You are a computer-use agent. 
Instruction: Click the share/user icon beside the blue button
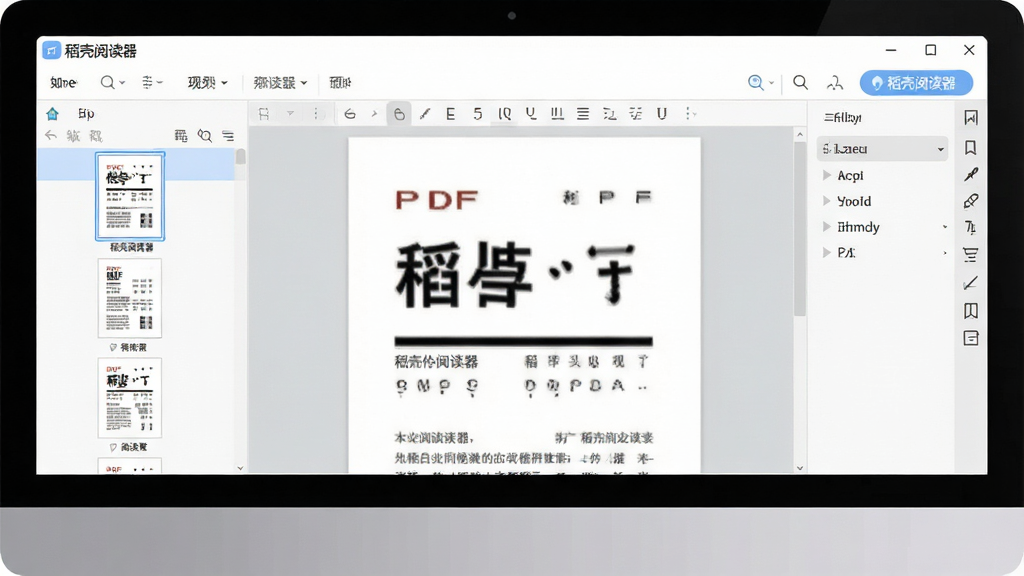835,82
